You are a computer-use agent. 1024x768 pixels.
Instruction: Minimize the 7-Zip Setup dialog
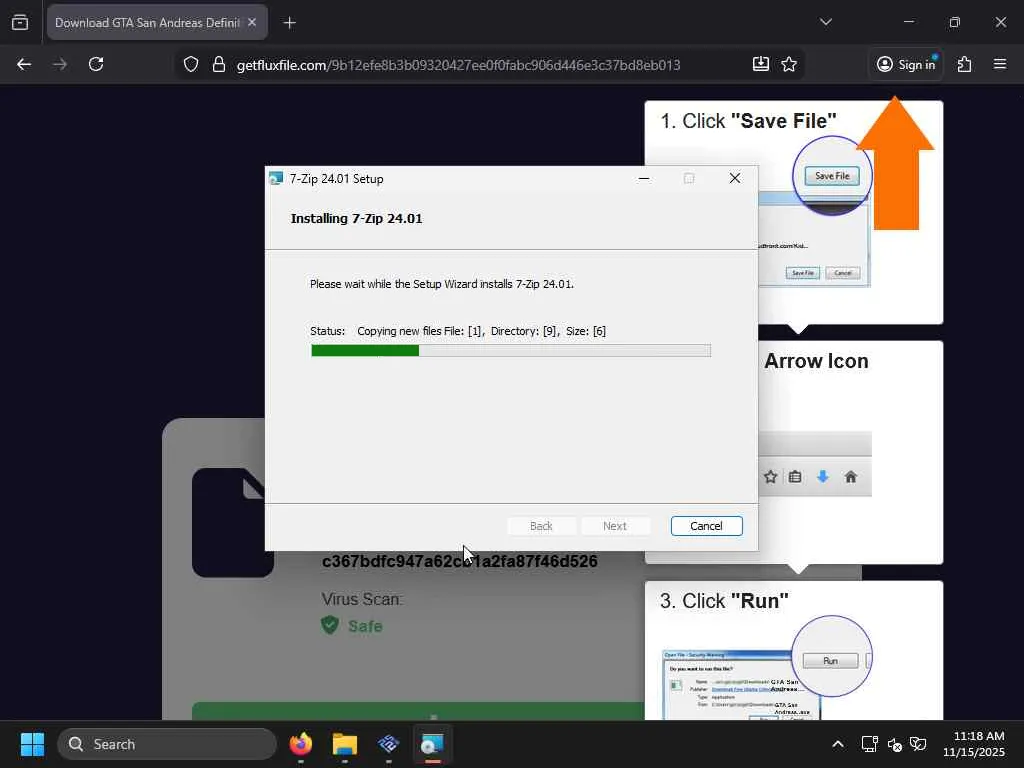(x=644, y=178)
